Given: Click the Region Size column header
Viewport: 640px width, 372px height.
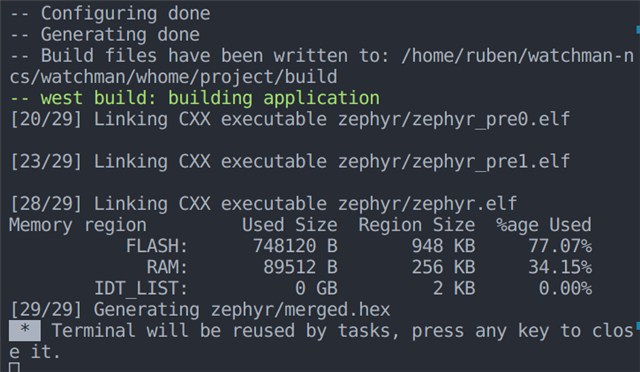Looking at the screenshot, I should point(417,225).
